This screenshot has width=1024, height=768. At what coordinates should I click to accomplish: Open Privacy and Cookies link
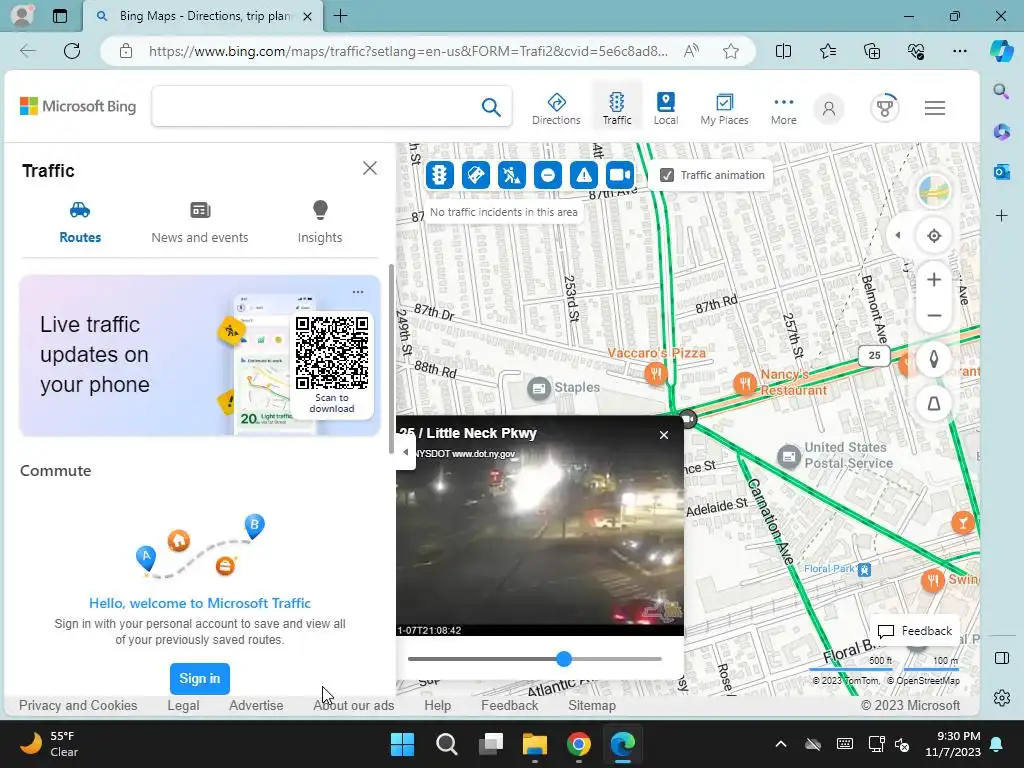tap(78, 705)
